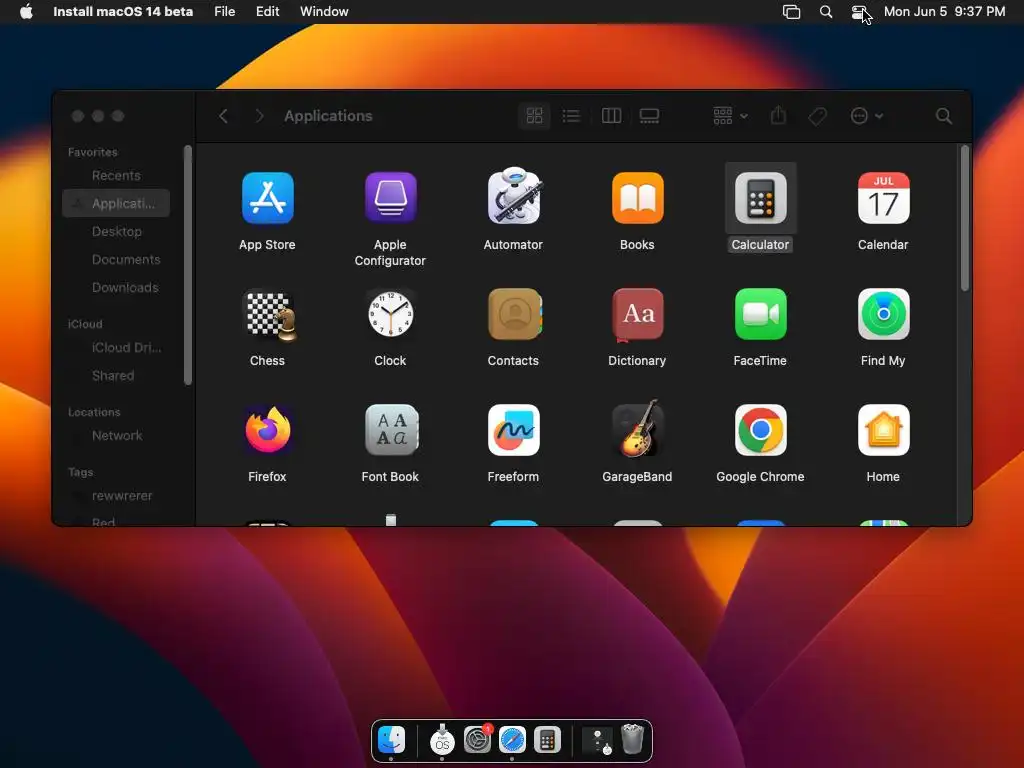This screenshot has height=768, width=1024.
Task: Click the Finder window search icon
Action: [943, 116]
